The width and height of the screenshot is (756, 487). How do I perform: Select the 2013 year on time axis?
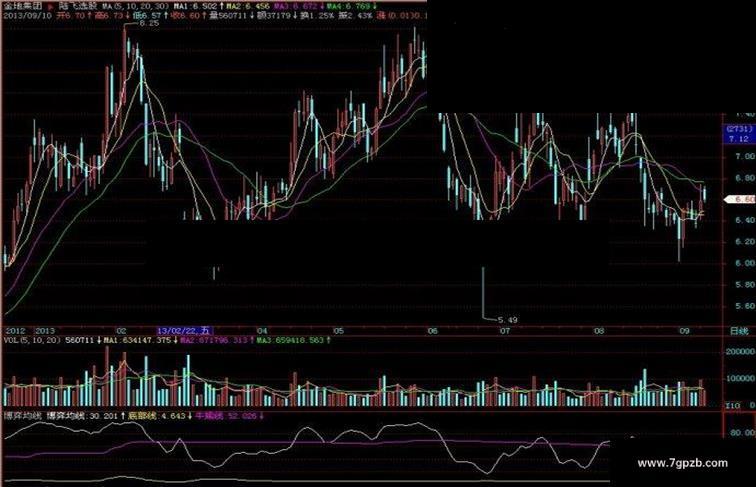click(45, 331)
